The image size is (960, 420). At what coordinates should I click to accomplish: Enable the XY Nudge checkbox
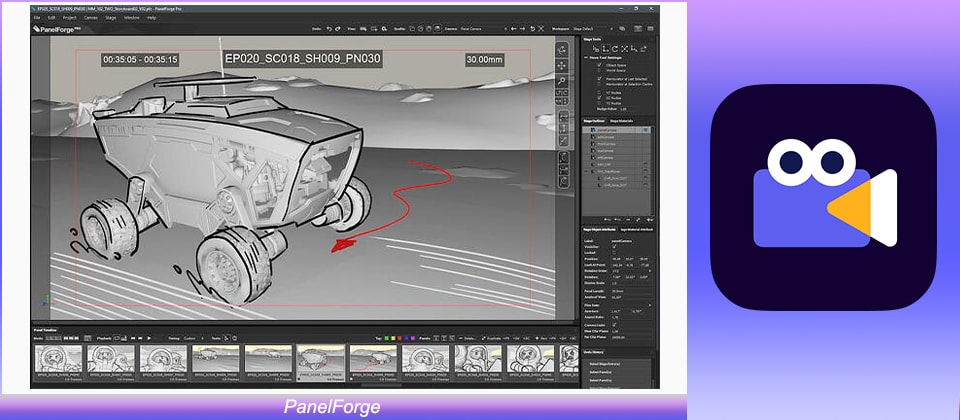click(x=599, y=92)
